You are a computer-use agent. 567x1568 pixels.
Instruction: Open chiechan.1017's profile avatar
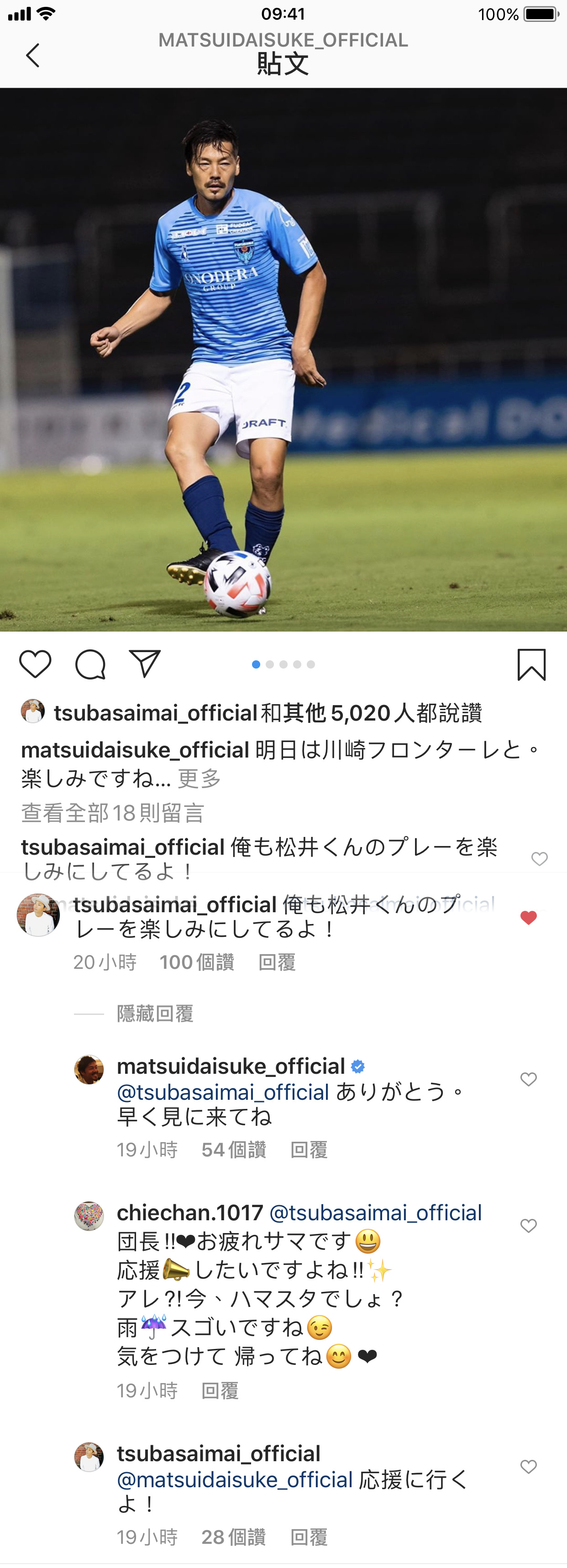89,1216
